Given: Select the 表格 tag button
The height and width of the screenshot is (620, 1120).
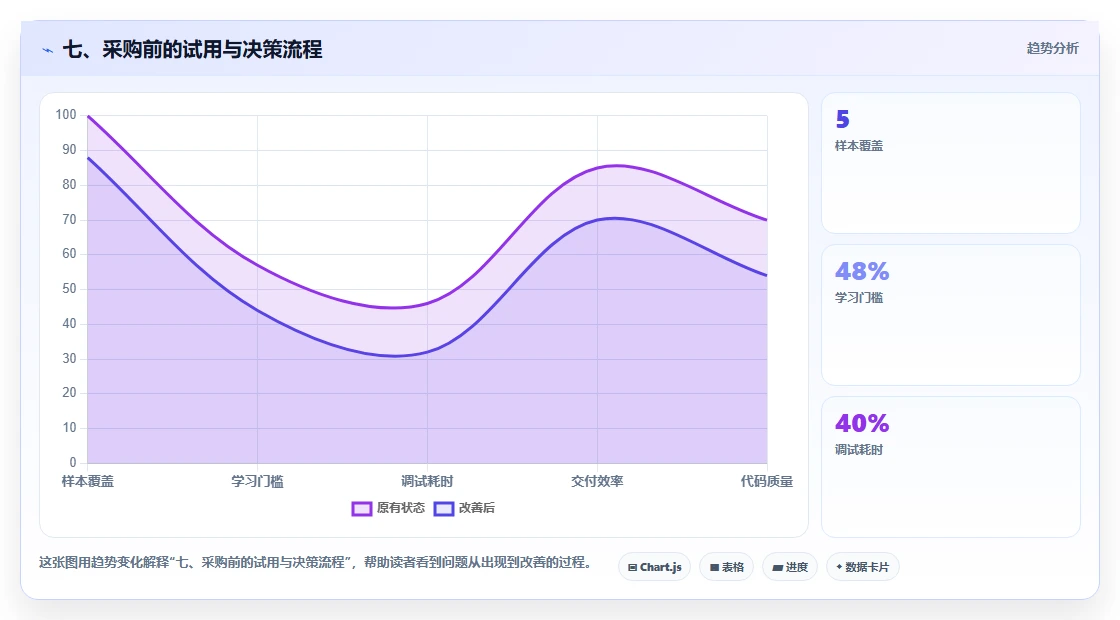Looking at the screenshot, I should pos(726,567).
